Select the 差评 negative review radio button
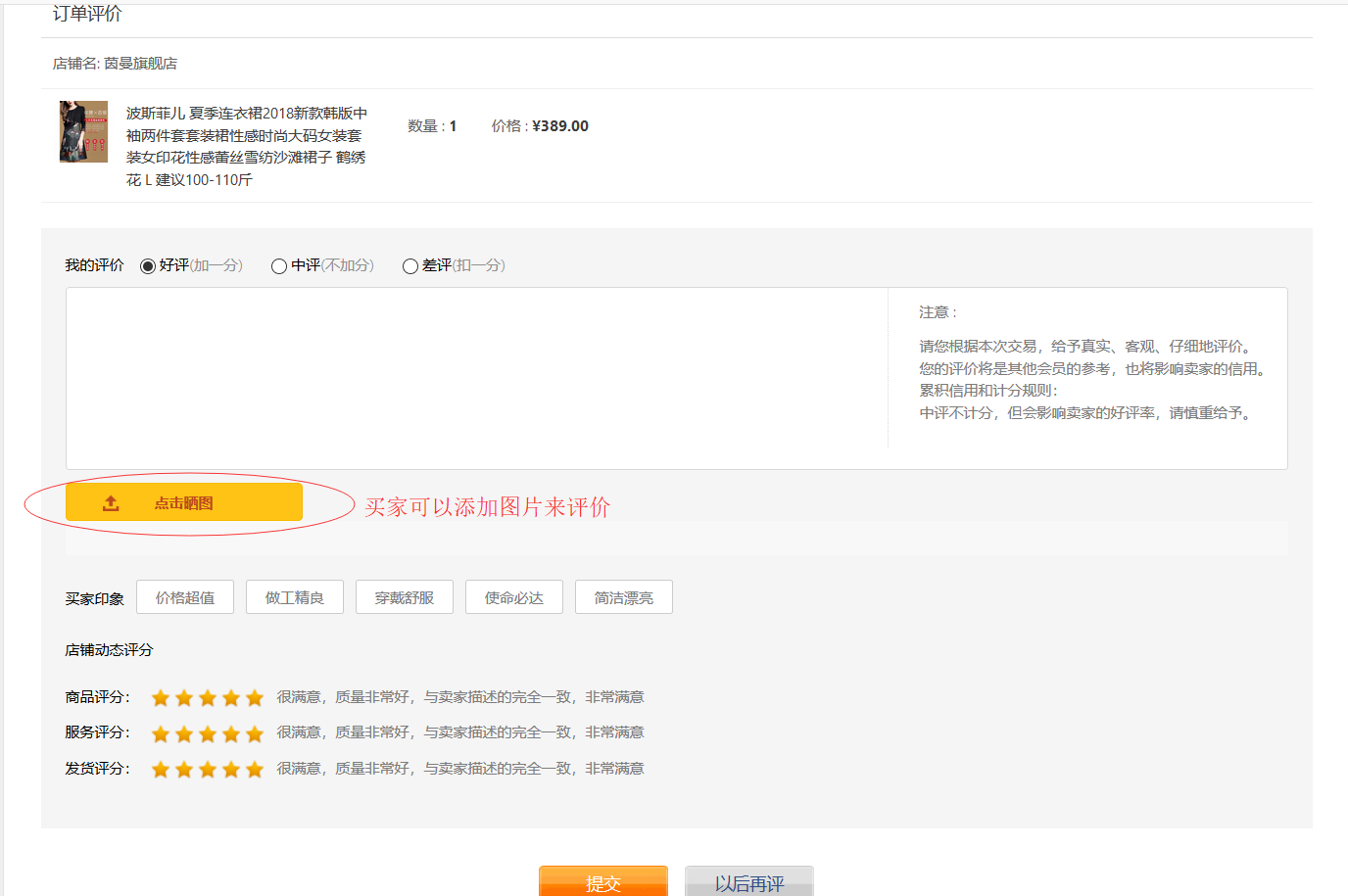The width and height of the screenshot is (1348, 896). pos(410,266)
